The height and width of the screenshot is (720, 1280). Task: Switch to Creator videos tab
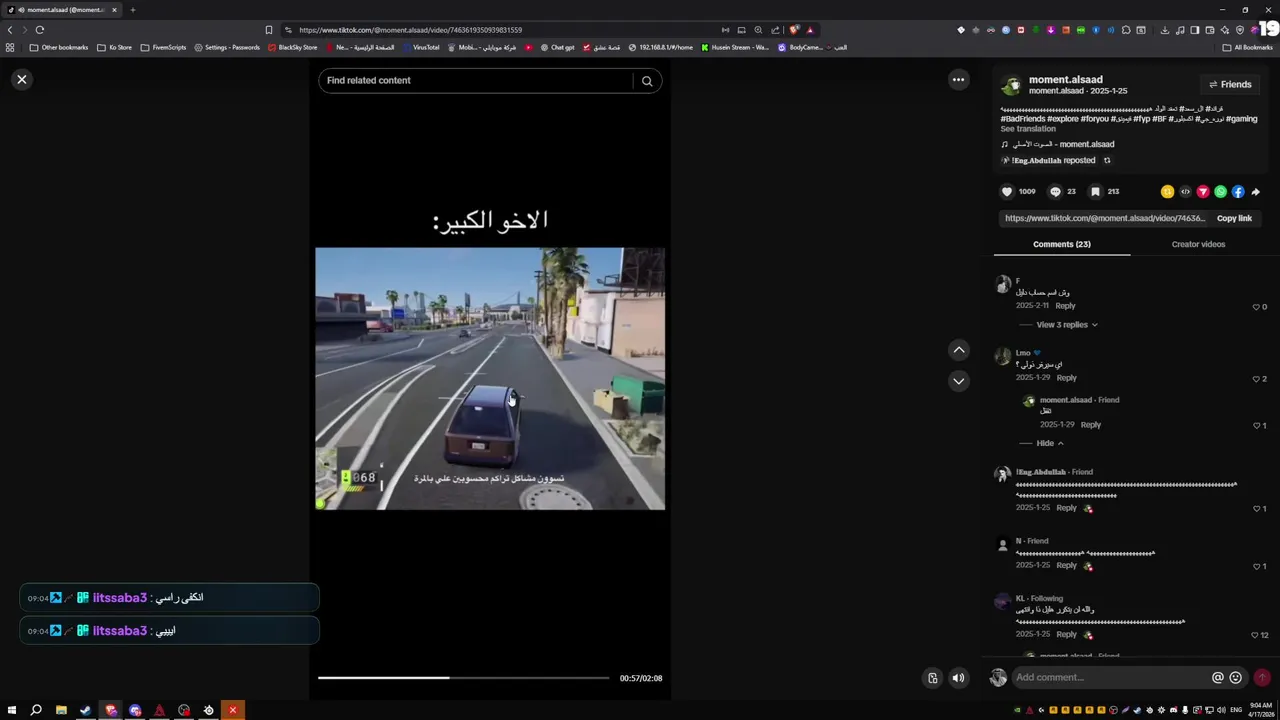coord(1198,244)
